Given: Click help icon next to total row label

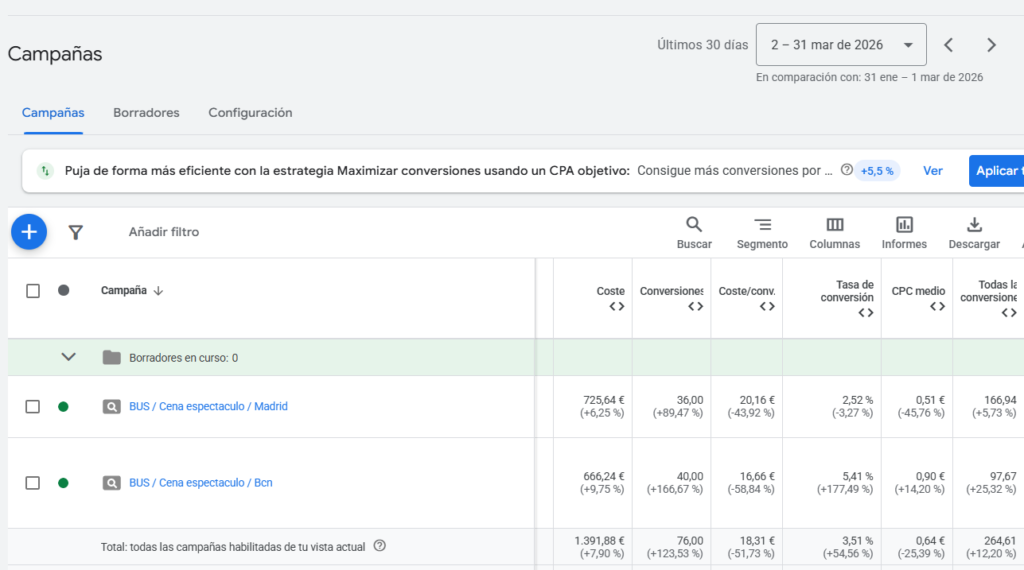Looking at the screenshot, I should (x=379, y=546).
